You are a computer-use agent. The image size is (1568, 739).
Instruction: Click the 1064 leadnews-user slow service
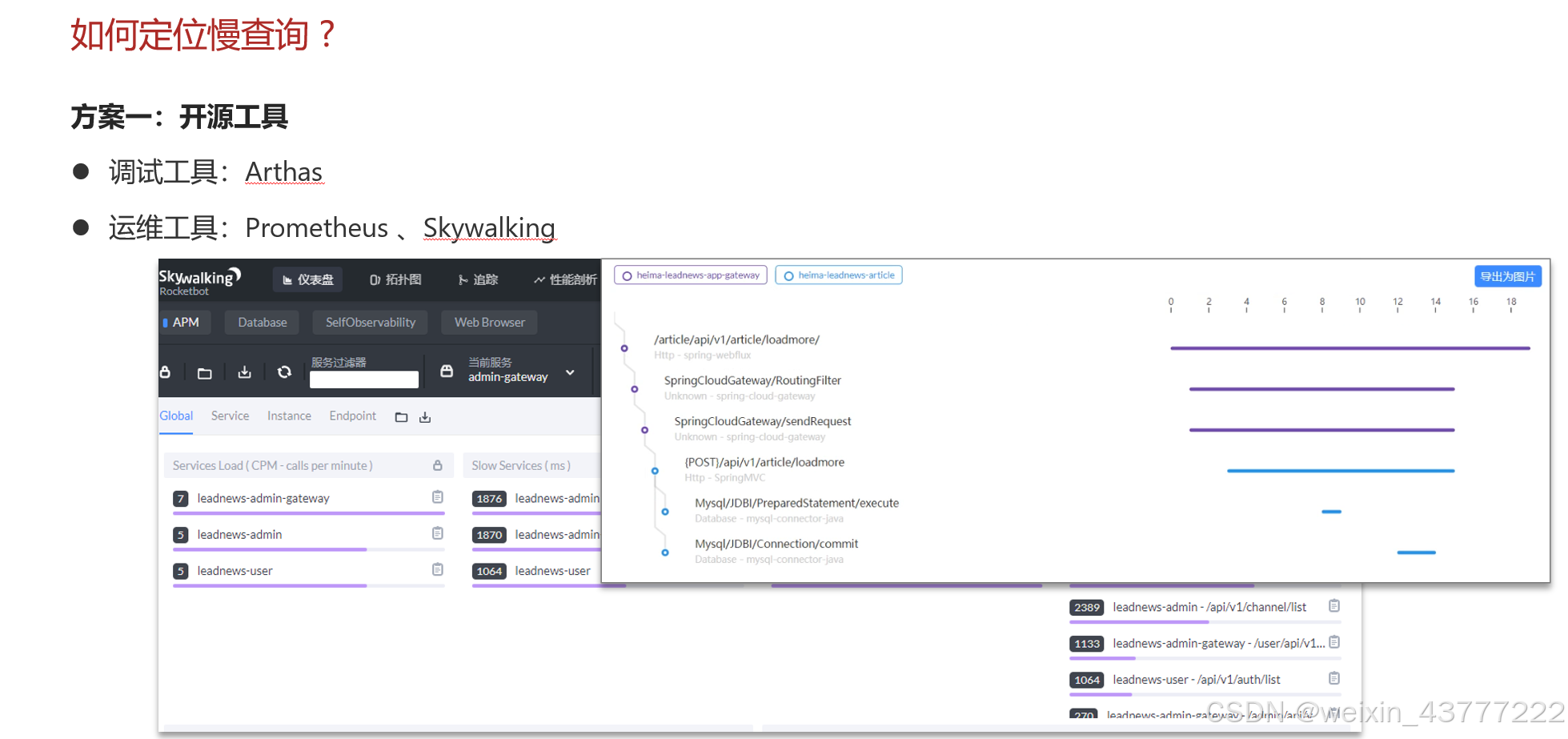tap(531, 570)
